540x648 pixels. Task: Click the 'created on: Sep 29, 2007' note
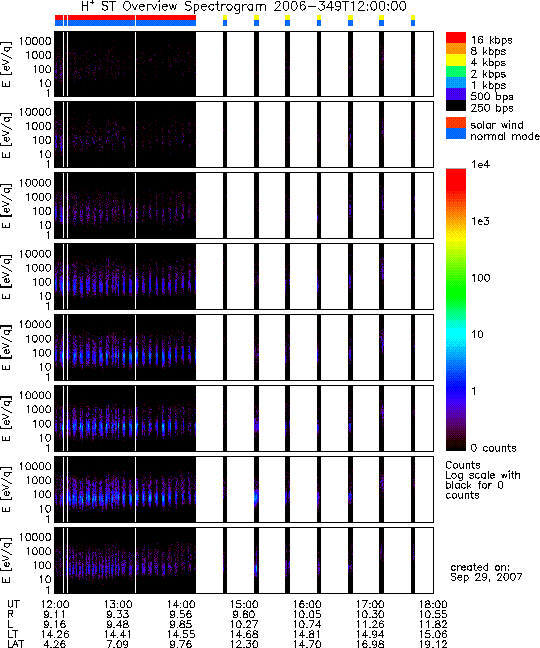click(x=486, y=572)
